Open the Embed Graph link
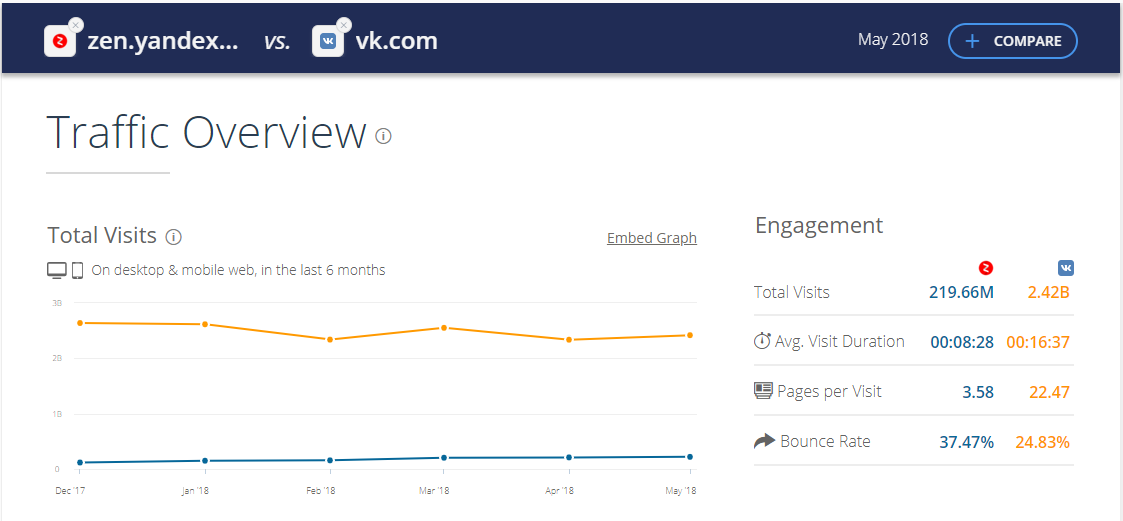 coord(652,238)
